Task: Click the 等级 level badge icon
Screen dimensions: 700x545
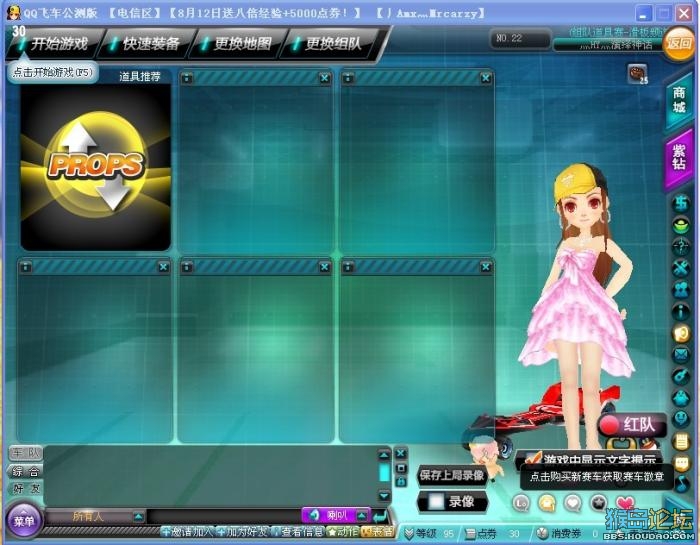Action: 409,533
